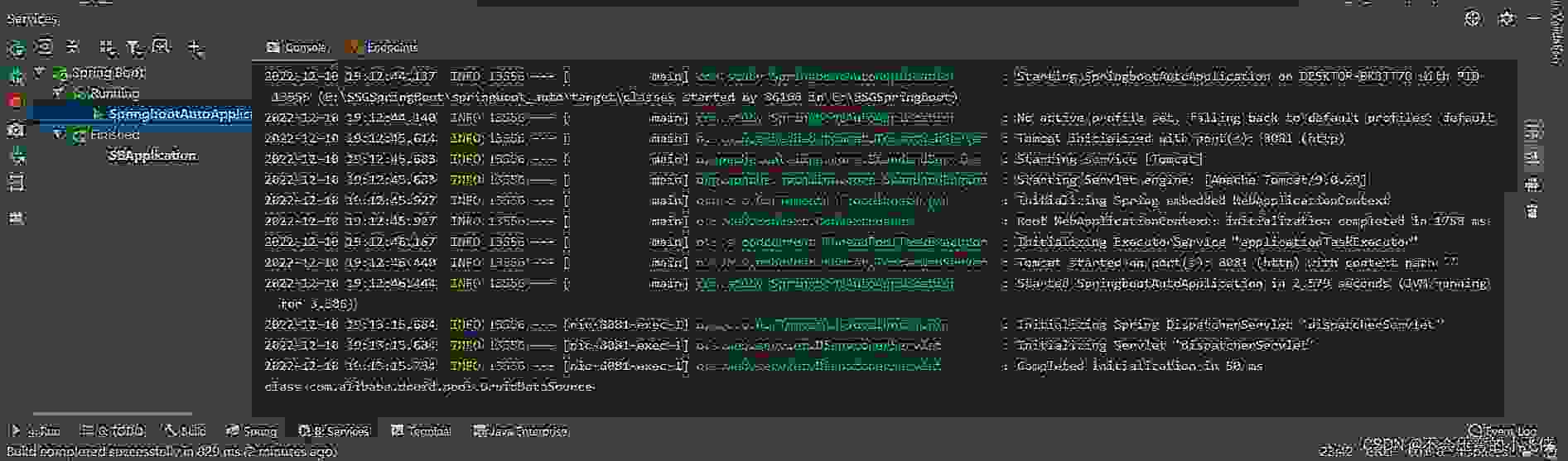
Task: Collapse the Finished group node arrow
Action: pyautogui.click(x=58, y=134)
